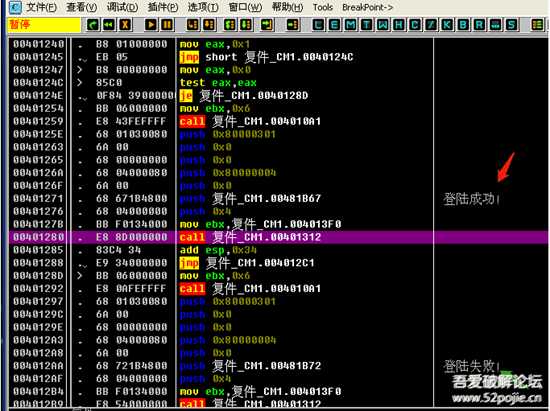Image resolution: width=550 pixels, height=411 pixels.
Task: Click instruction 'jmp short 复件_CM1.0040124C'
Action: tap(266, 57)
